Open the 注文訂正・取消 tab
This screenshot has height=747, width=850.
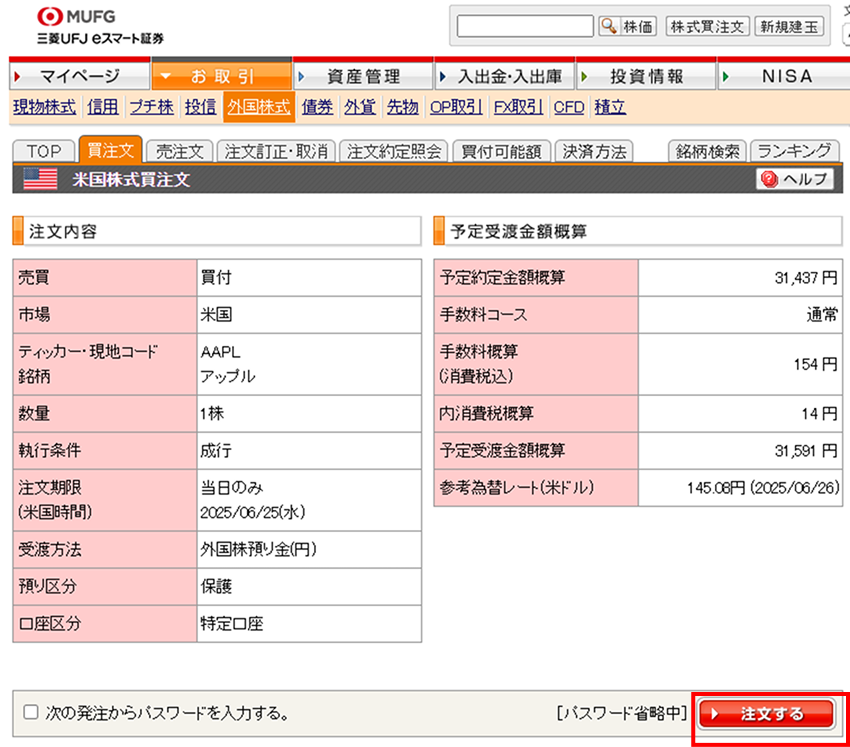click(276, 151)
